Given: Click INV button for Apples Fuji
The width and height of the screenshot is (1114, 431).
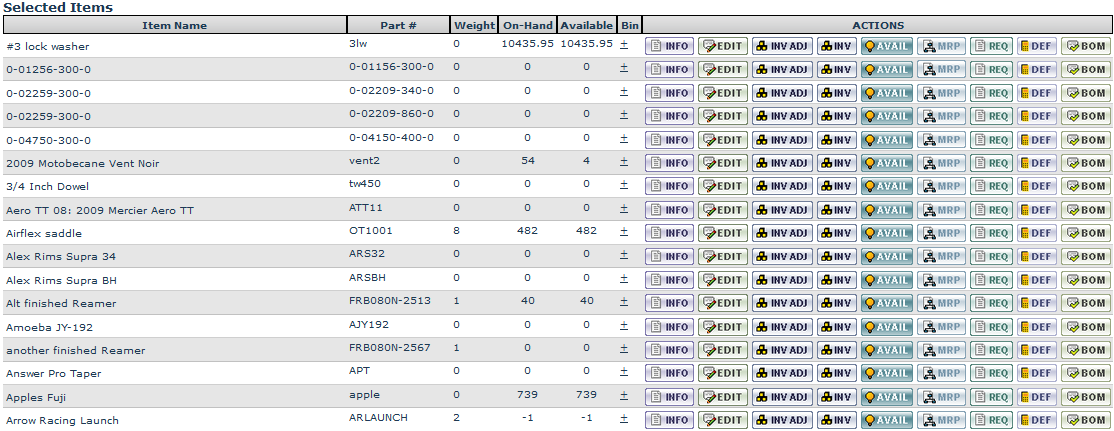Looking at the screenshot, I should (x=837, y=397).
